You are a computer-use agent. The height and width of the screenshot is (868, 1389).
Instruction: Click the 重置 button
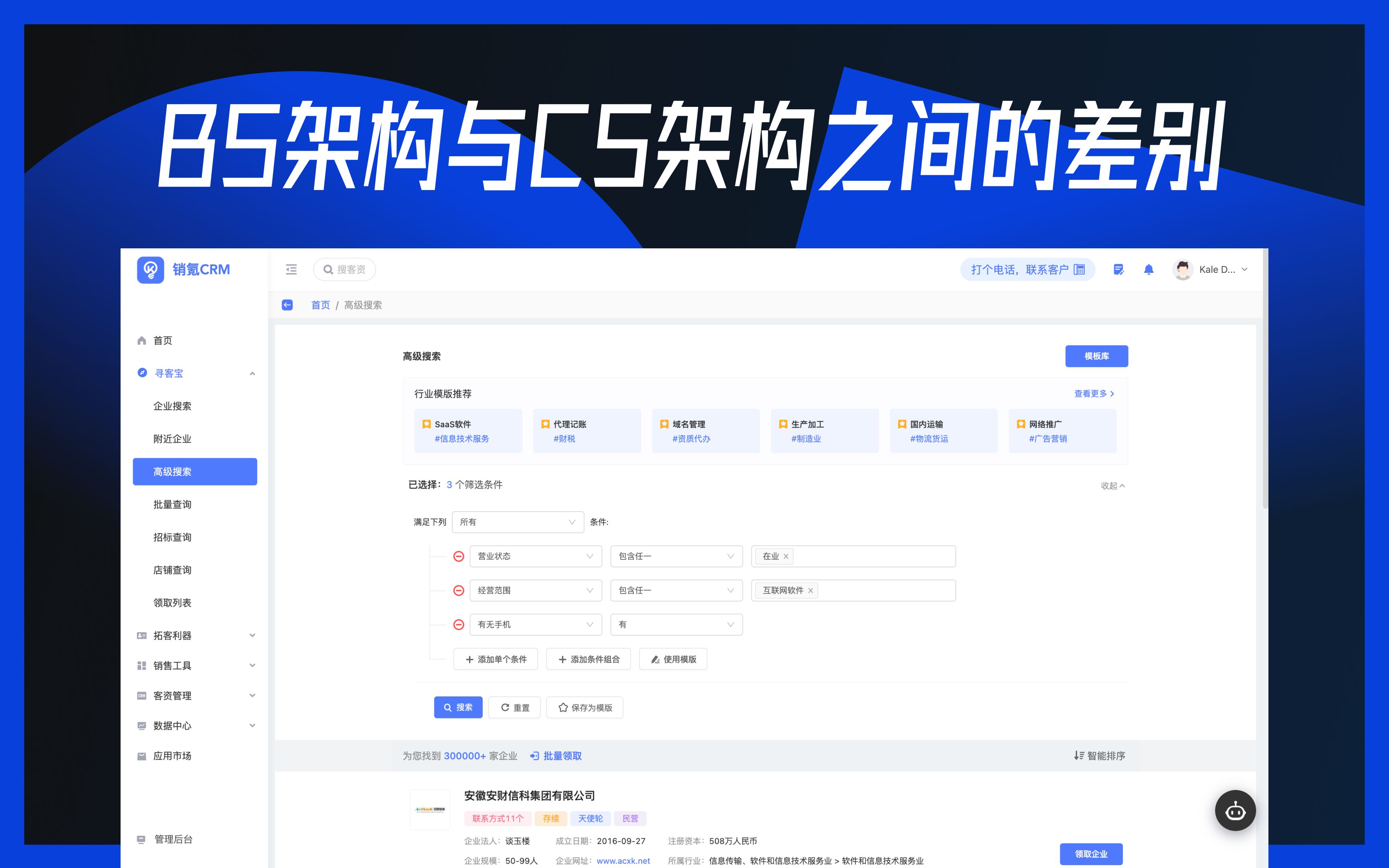coord(515,707)
